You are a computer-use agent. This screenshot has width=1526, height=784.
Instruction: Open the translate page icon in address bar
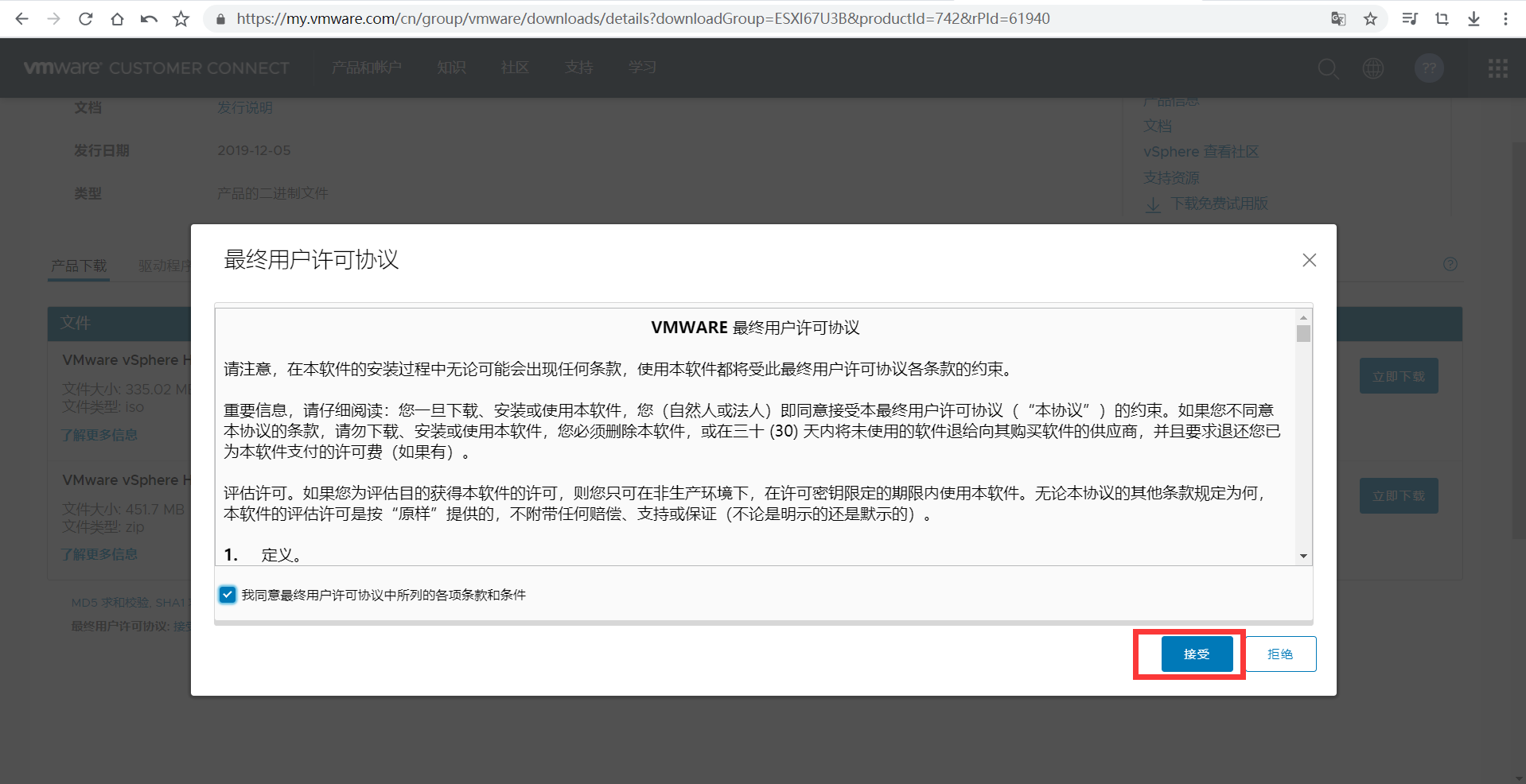[1338, 18]
